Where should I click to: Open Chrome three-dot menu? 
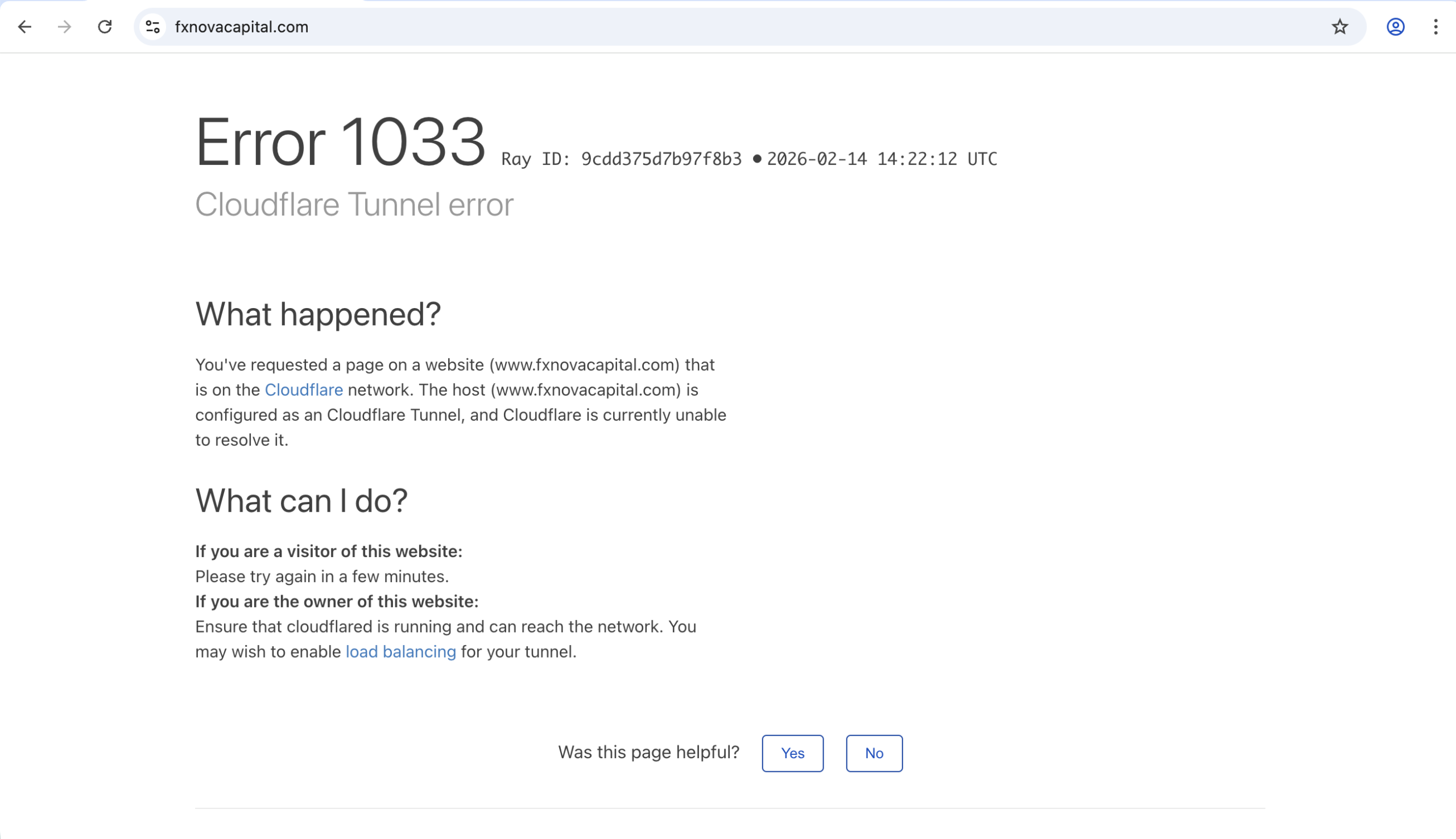point(1435,27)
